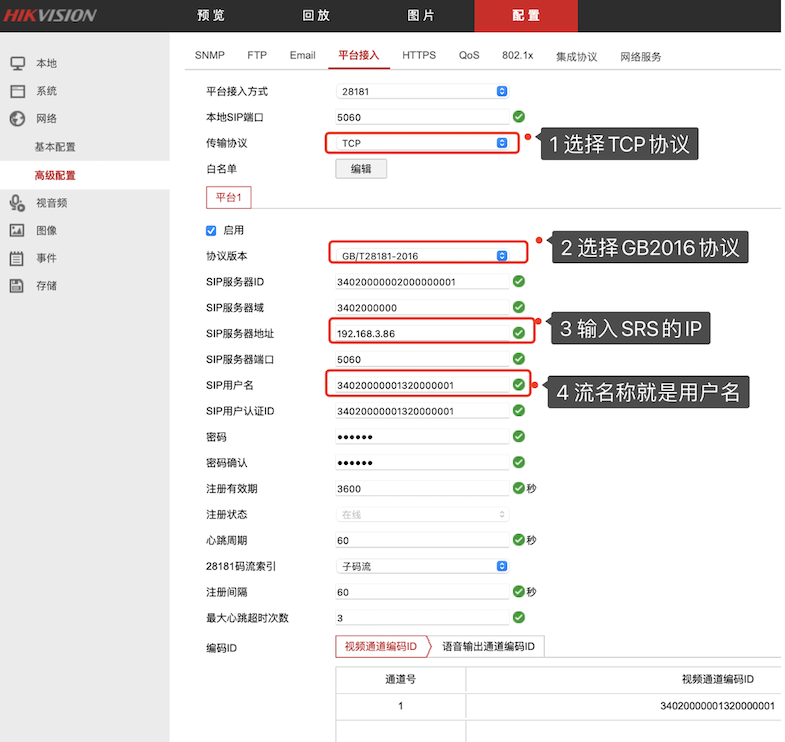Select 基本配置 in the sidebar

point(55,147)
